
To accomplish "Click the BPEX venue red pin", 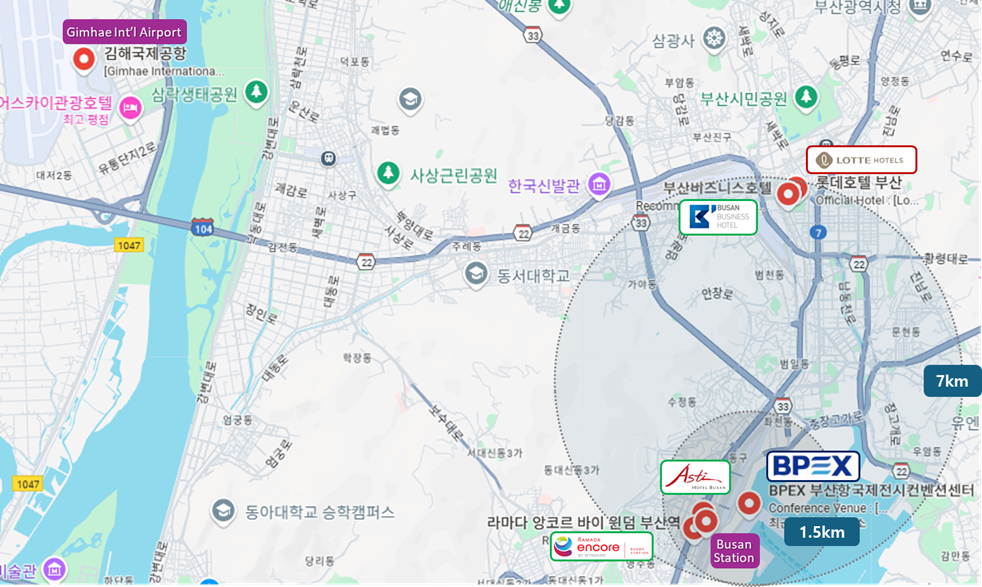I will (749, 504).
